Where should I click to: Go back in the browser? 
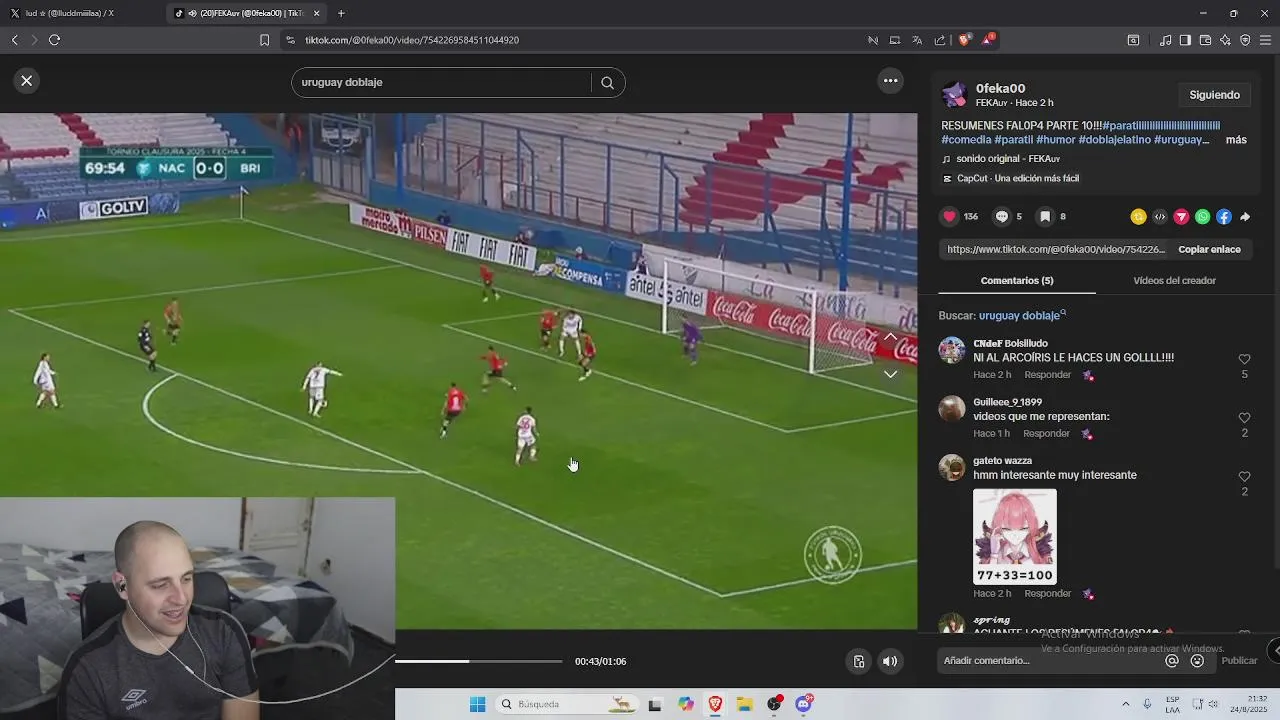point(14,40)
